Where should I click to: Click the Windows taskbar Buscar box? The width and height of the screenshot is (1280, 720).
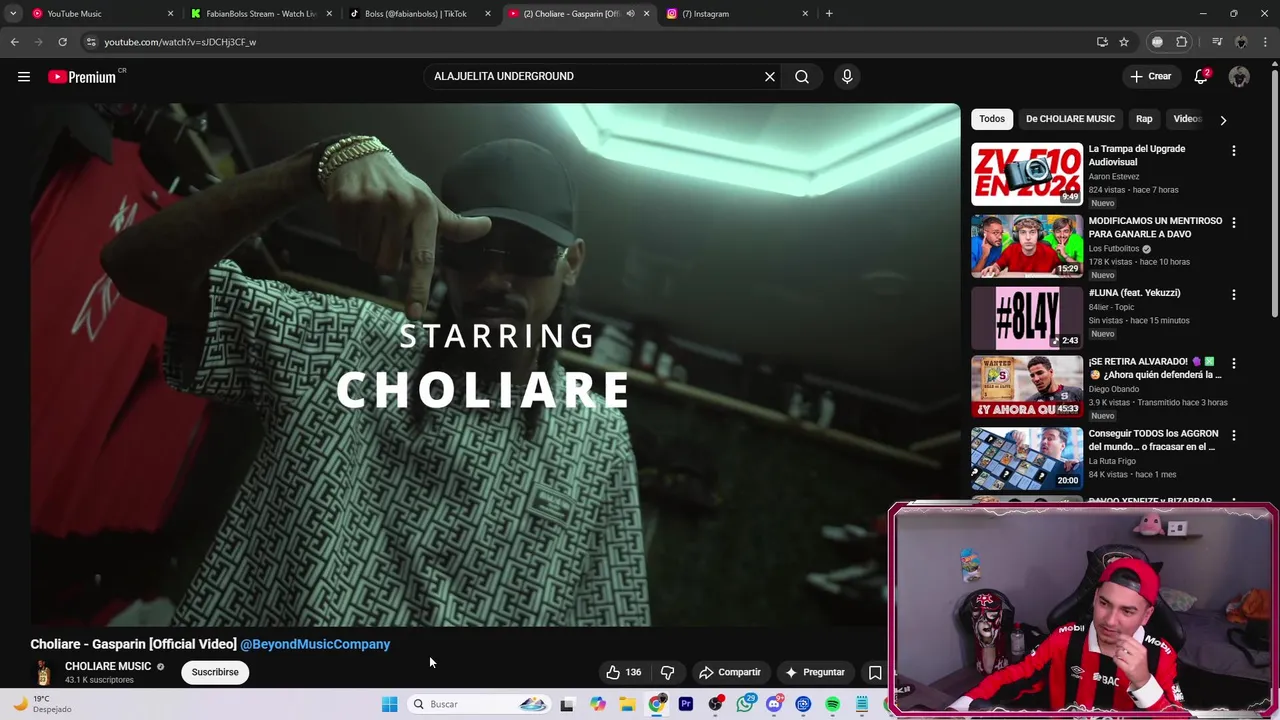(479, 704)
